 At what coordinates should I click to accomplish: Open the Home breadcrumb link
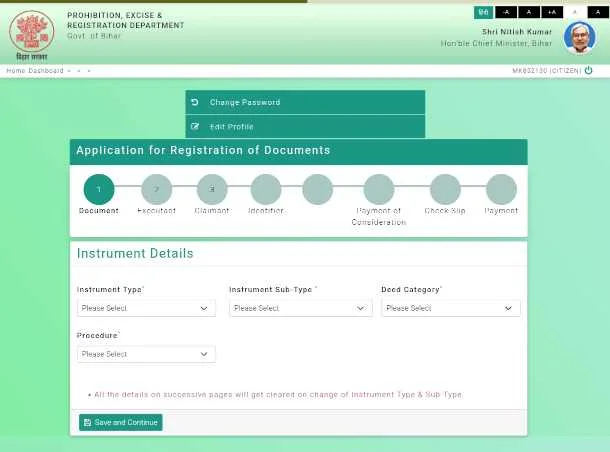15,71
